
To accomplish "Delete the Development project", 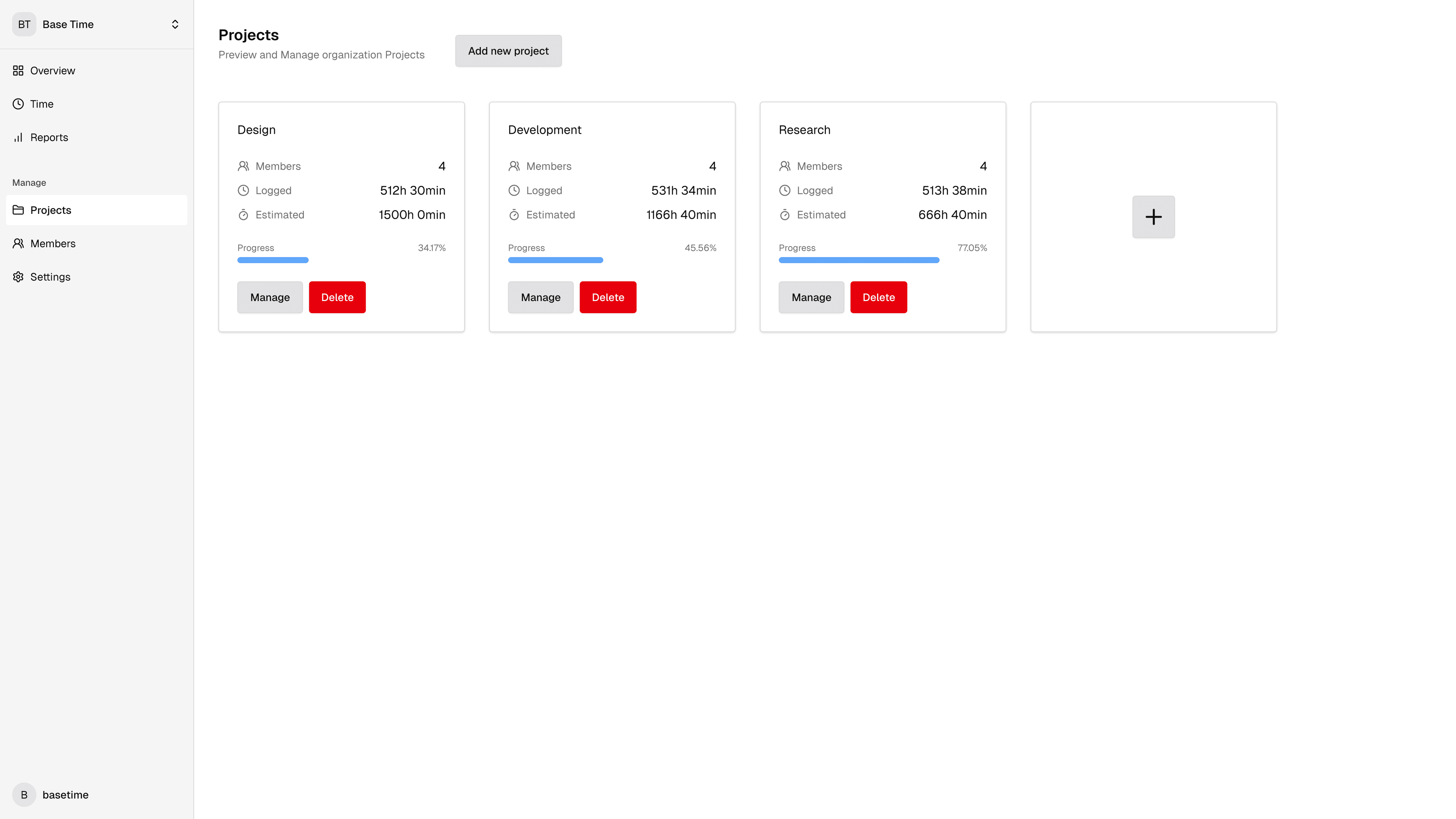I will (x=607, y=297).
